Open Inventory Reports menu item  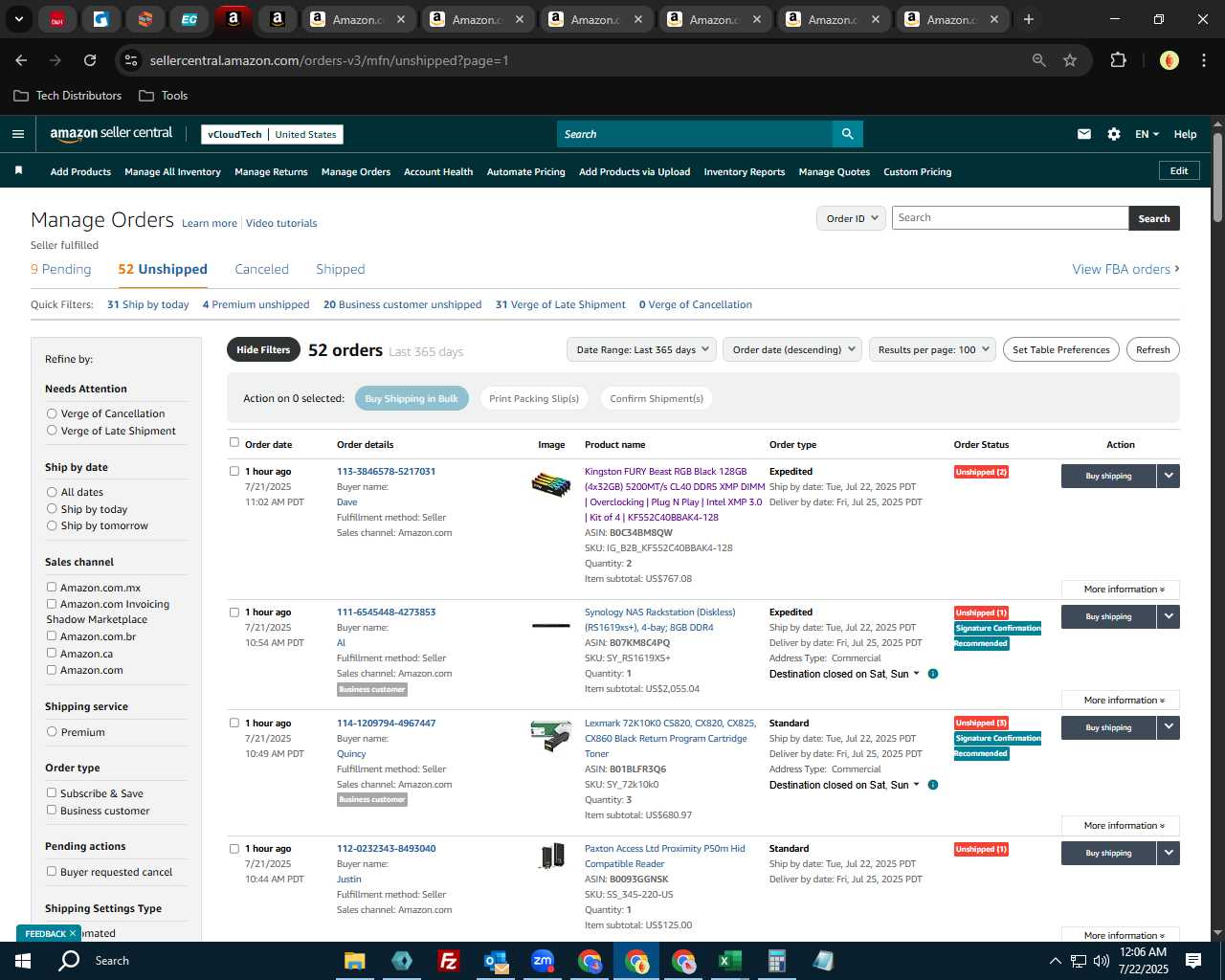tap(745, 172)
